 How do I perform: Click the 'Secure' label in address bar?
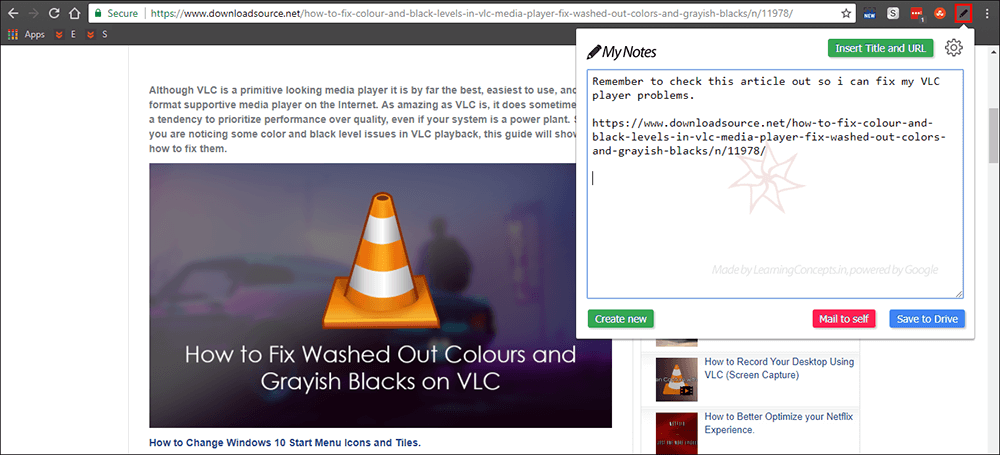tap(122, 13)
